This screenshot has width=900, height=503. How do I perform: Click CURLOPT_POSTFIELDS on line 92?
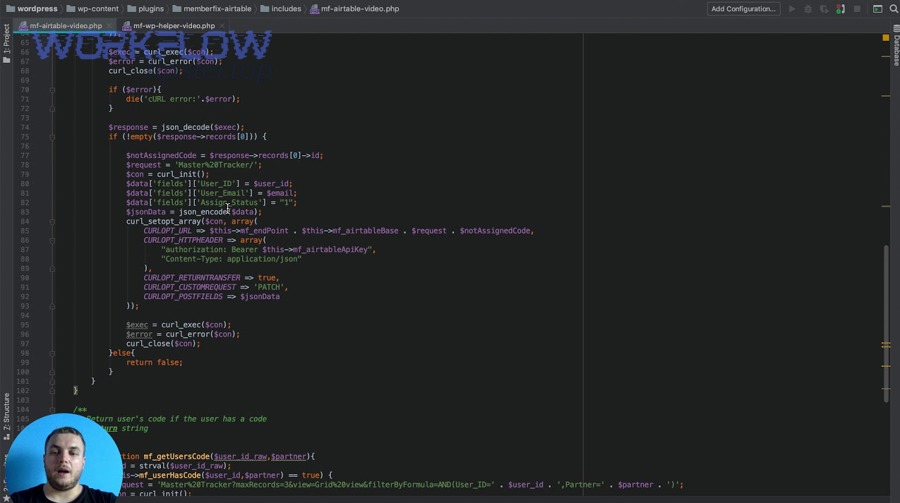183,297
